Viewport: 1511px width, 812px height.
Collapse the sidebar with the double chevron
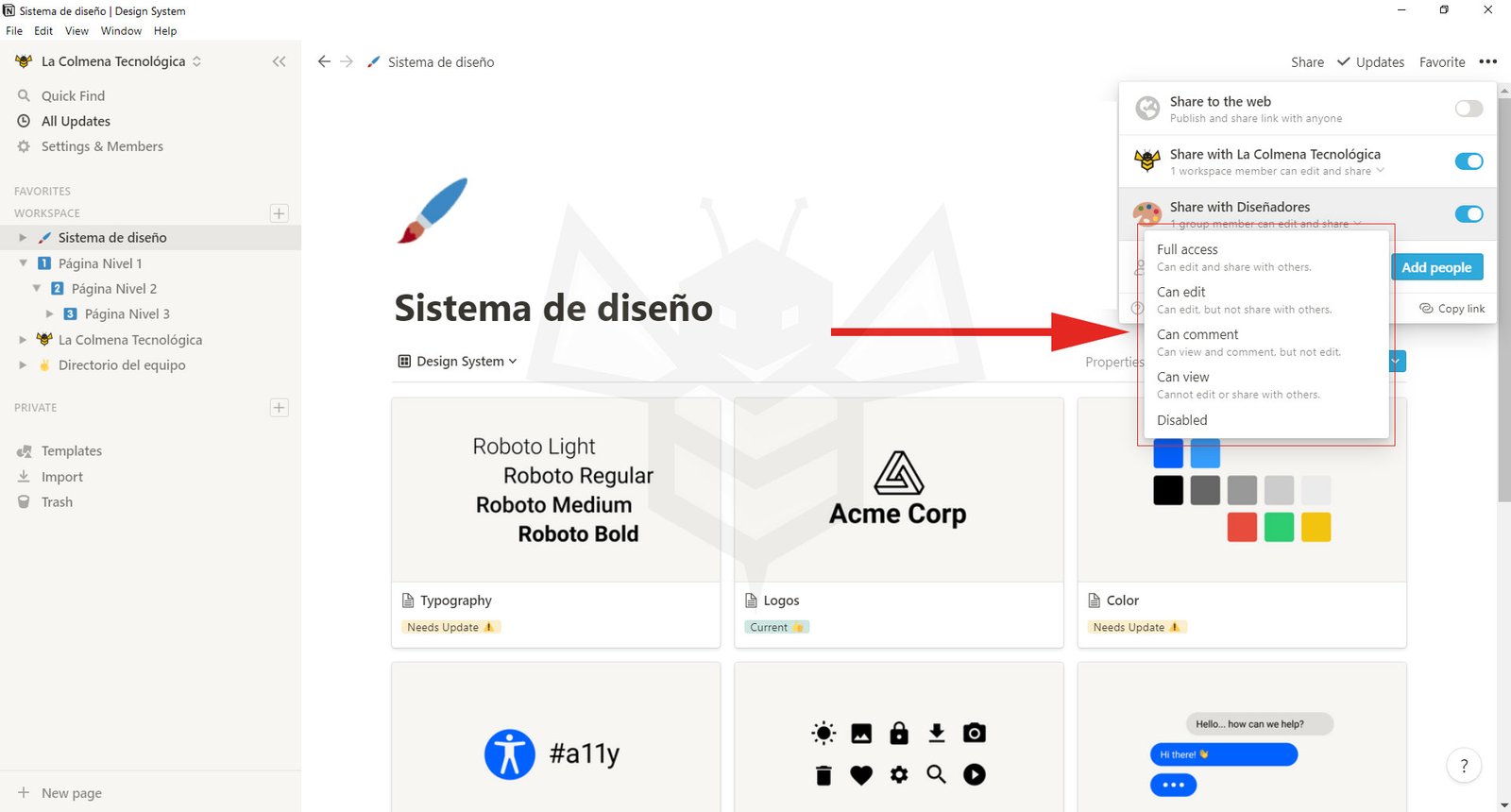click(279, 61)
